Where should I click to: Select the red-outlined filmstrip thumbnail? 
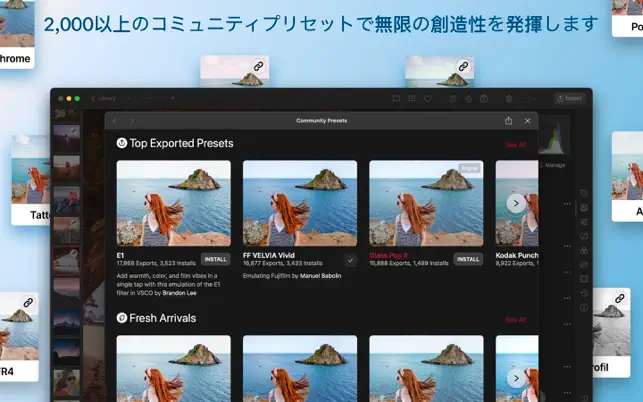(66, 260)
